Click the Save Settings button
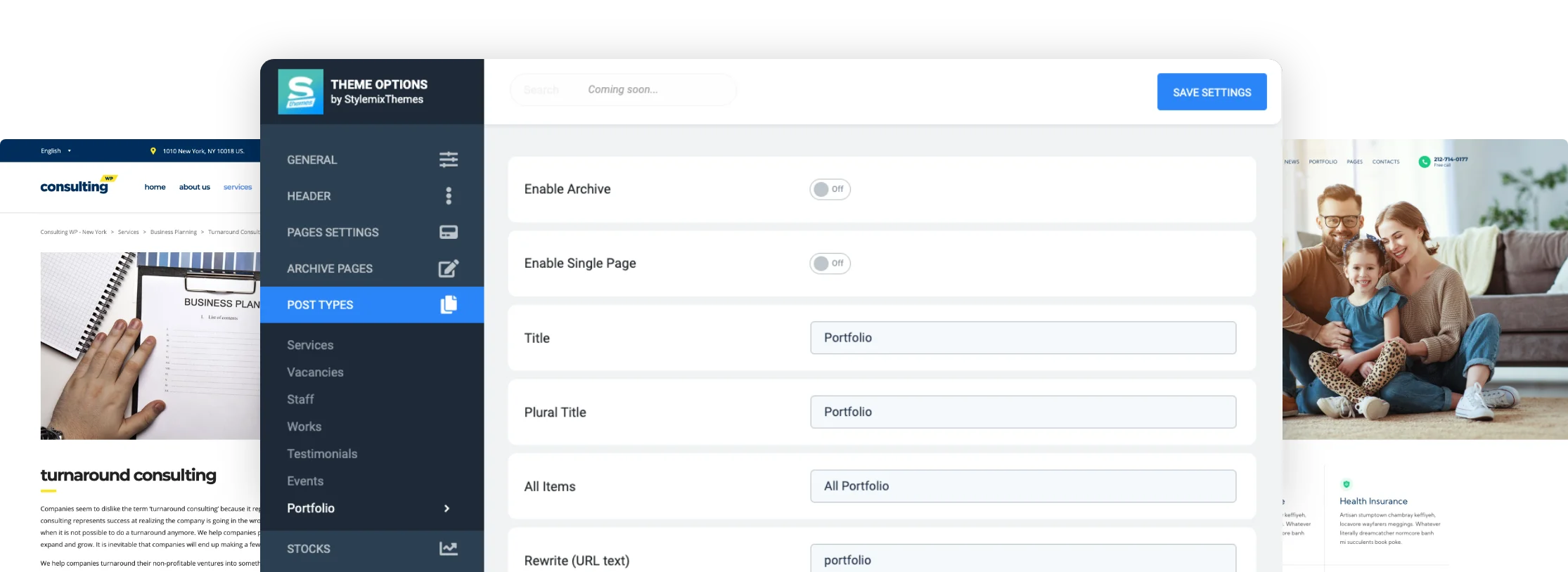Image resolution: width=1568 pixels, height=572 pixels. (x=1212, y=92)
